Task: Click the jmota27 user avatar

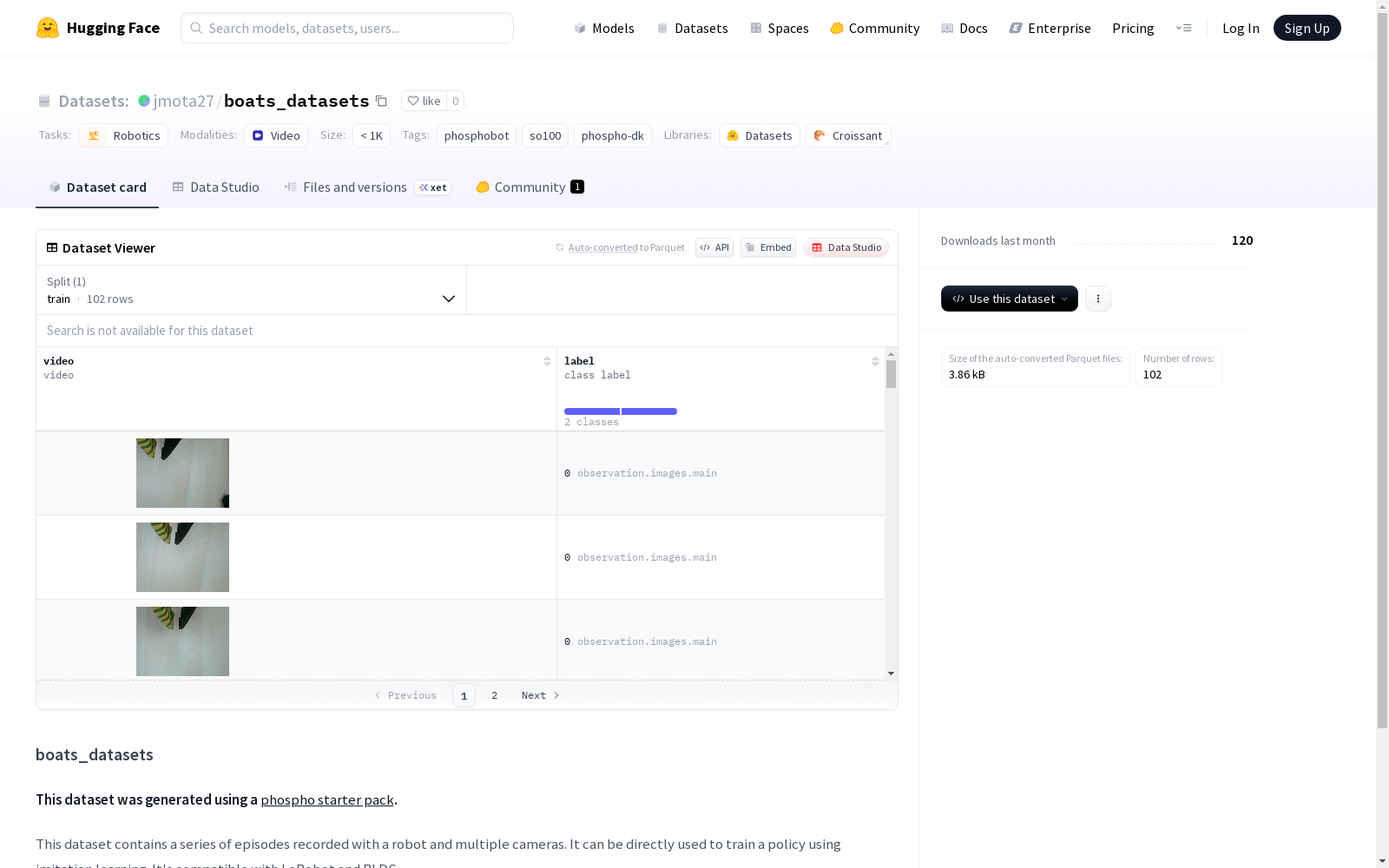Action: pyautogui.click(x=144, y=101)
